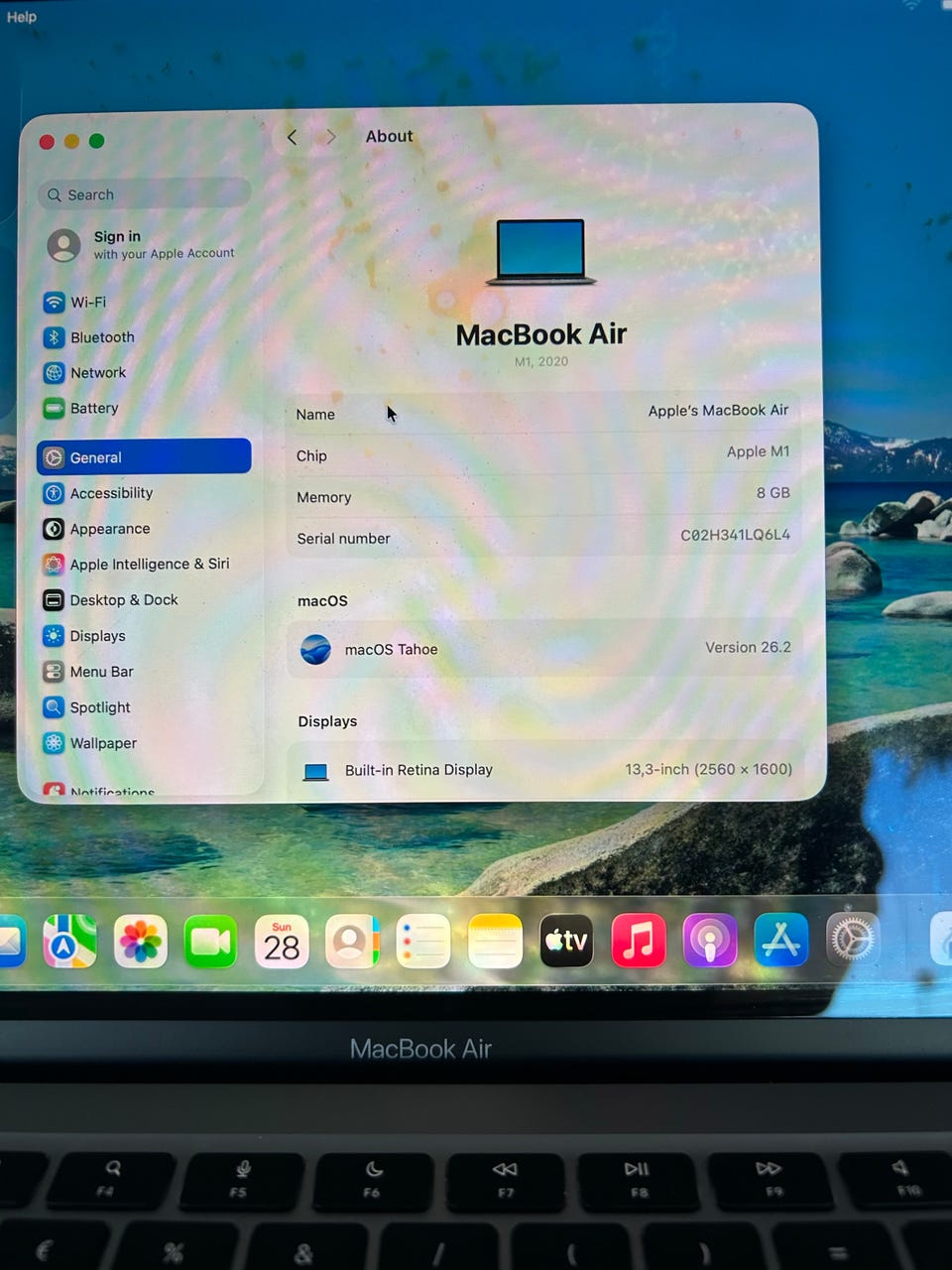Open Displays settings in sidebar
The height and width of the screenshot is (1270, 952).
84,636
